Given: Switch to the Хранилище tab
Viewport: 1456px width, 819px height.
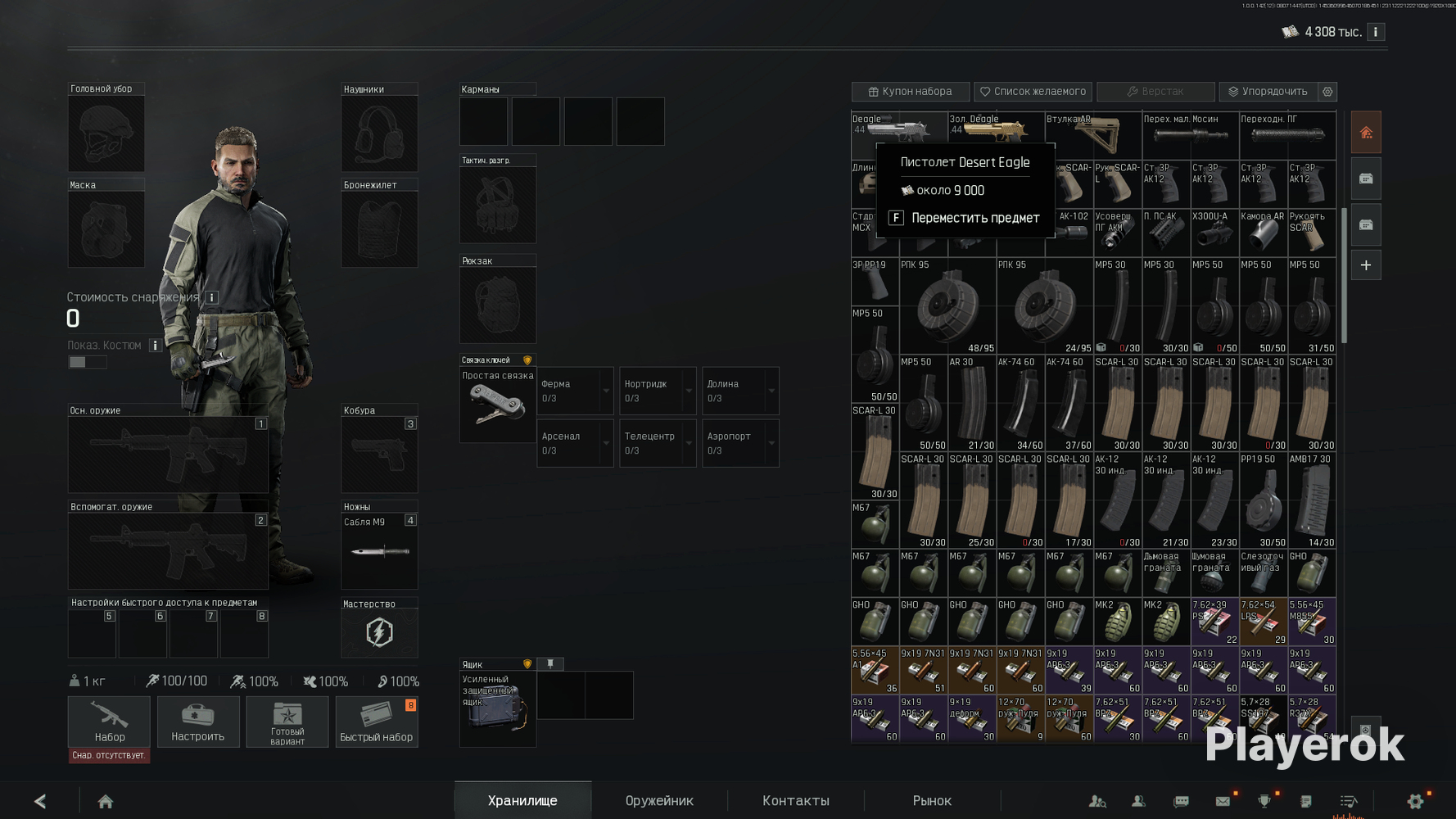Looking at the screenshot, I should [x=522, y=801].
